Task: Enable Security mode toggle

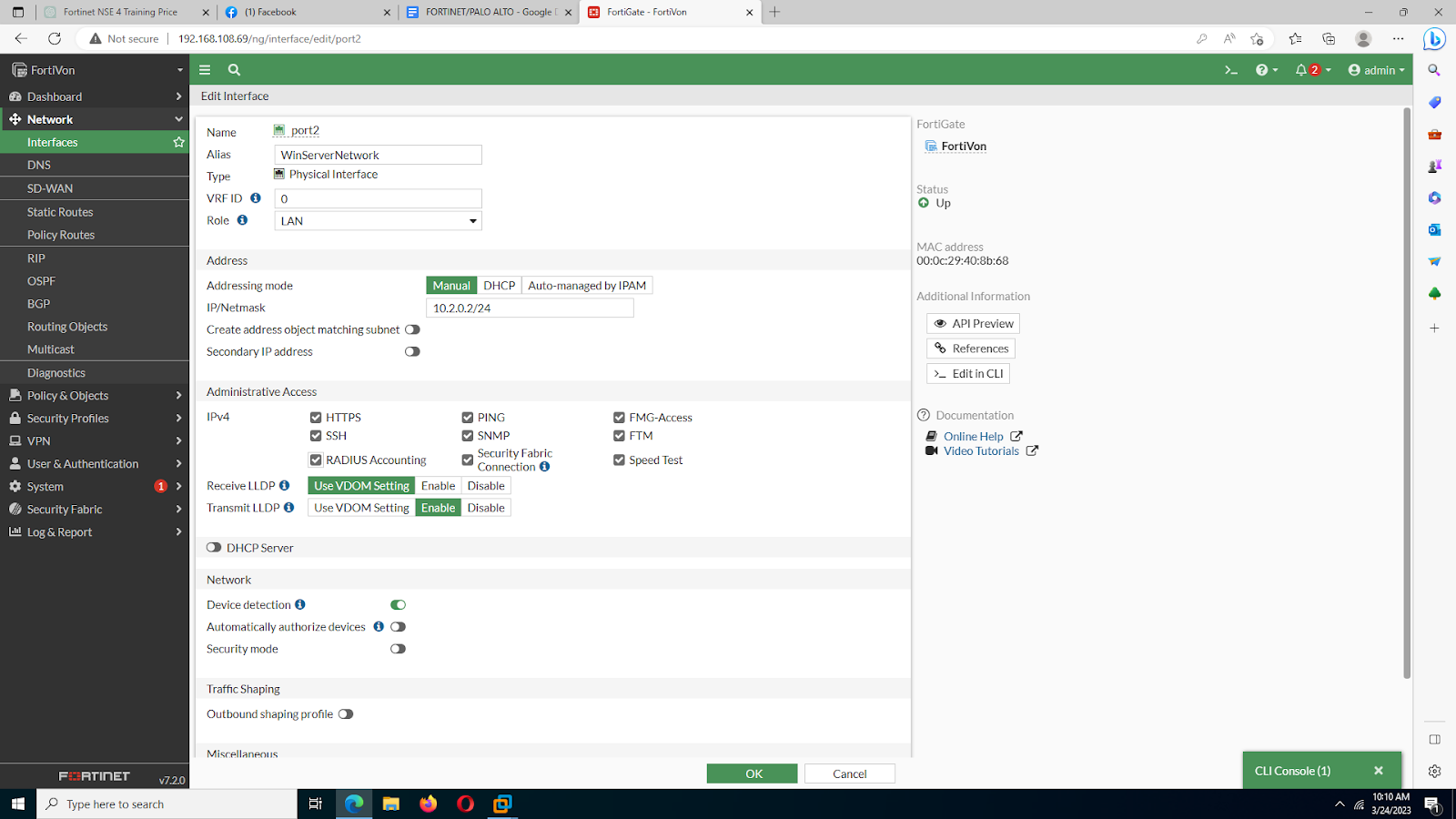Action: (398, 649)
